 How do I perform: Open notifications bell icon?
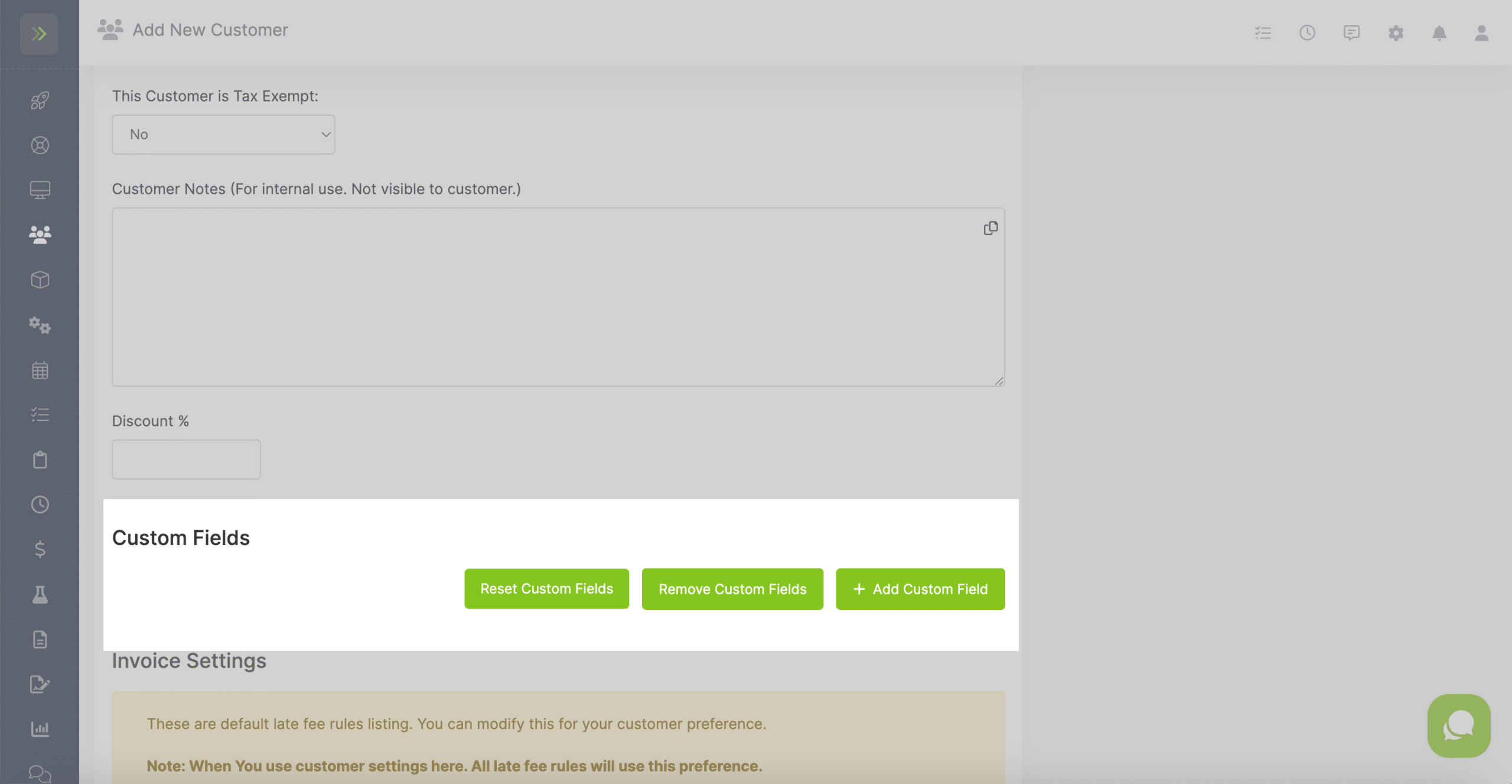coord(1439,32)
